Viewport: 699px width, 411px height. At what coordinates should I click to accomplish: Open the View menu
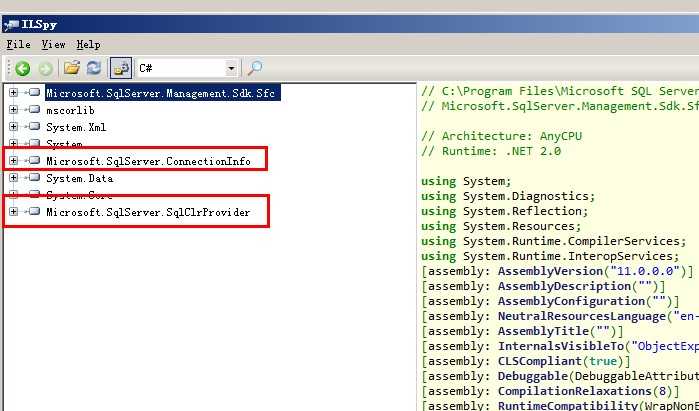pos(53,45)
